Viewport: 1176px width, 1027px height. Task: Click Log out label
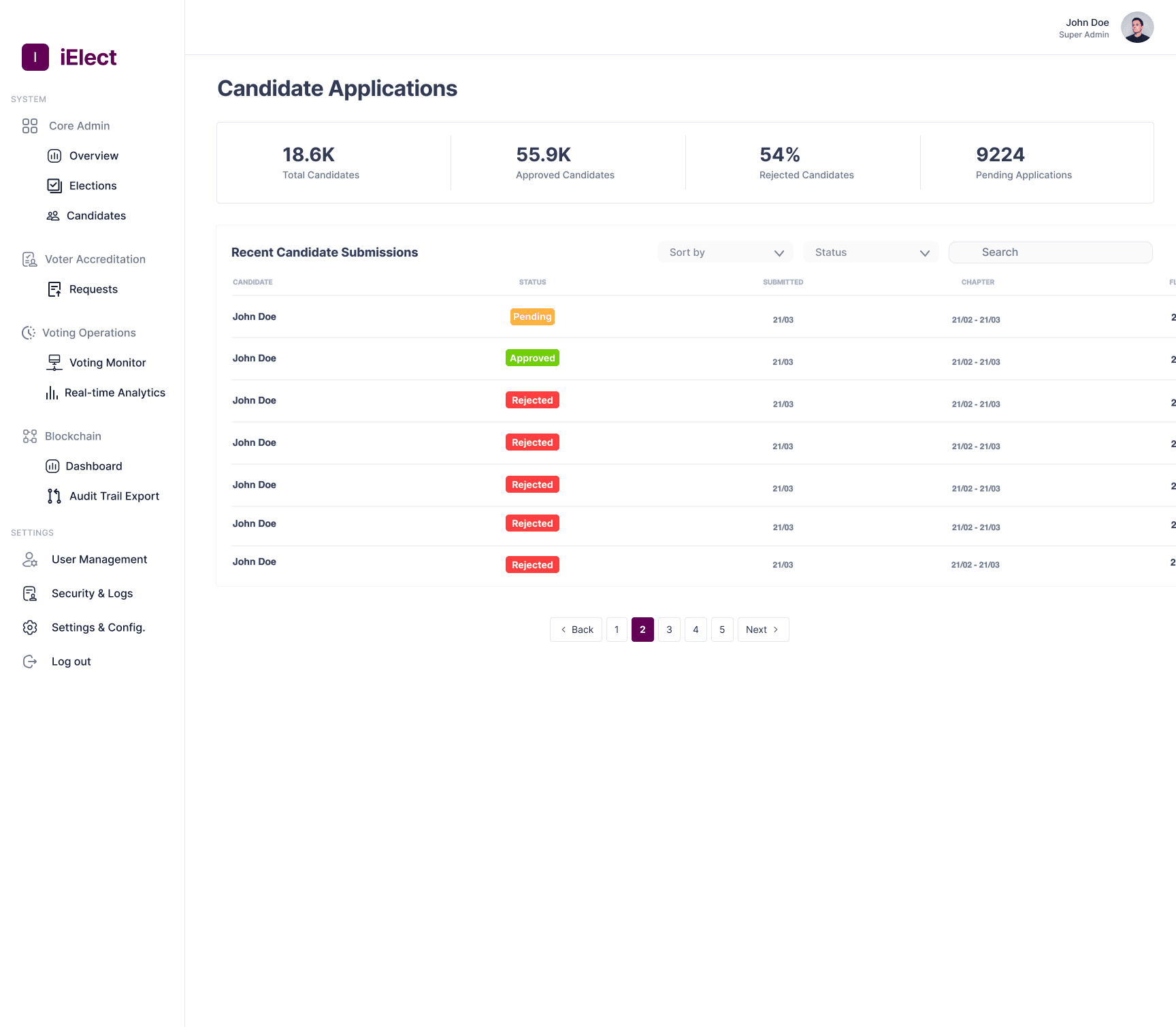(x=71, y=662)
